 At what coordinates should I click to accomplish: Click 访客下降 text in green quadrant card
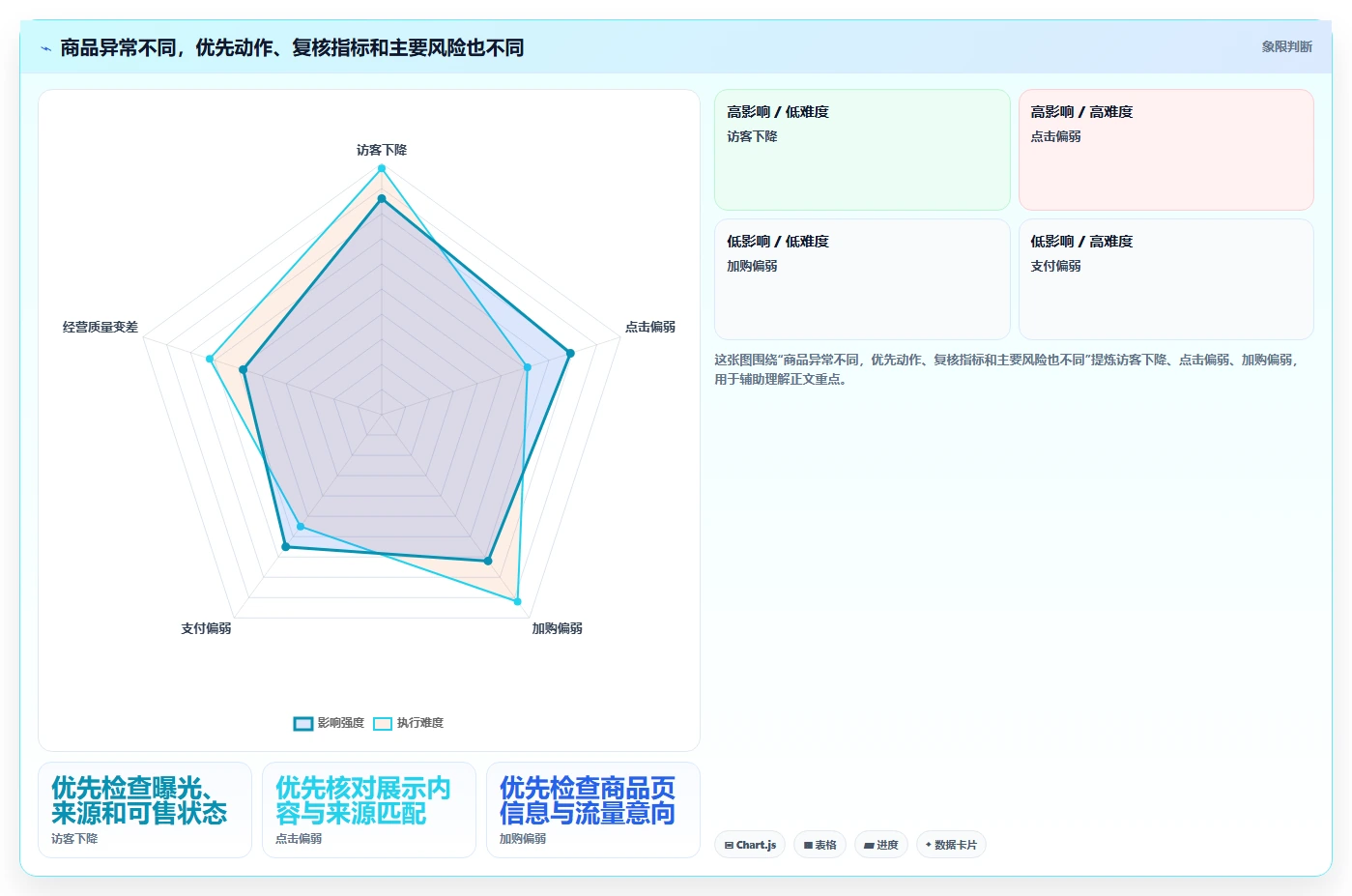[x=752, y=136]
